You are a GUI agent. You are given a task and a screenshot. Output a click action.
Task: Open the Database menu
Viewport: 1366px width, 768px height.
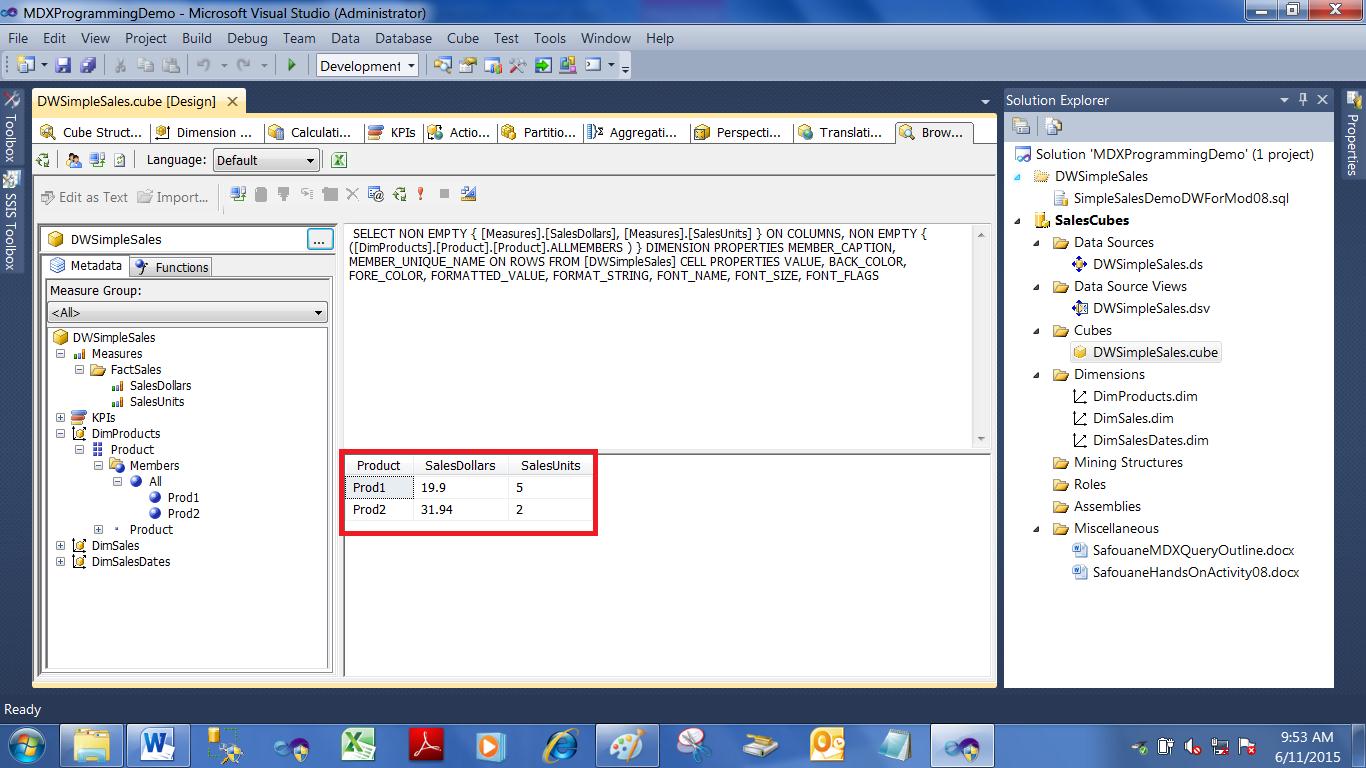tap(404, 38)
